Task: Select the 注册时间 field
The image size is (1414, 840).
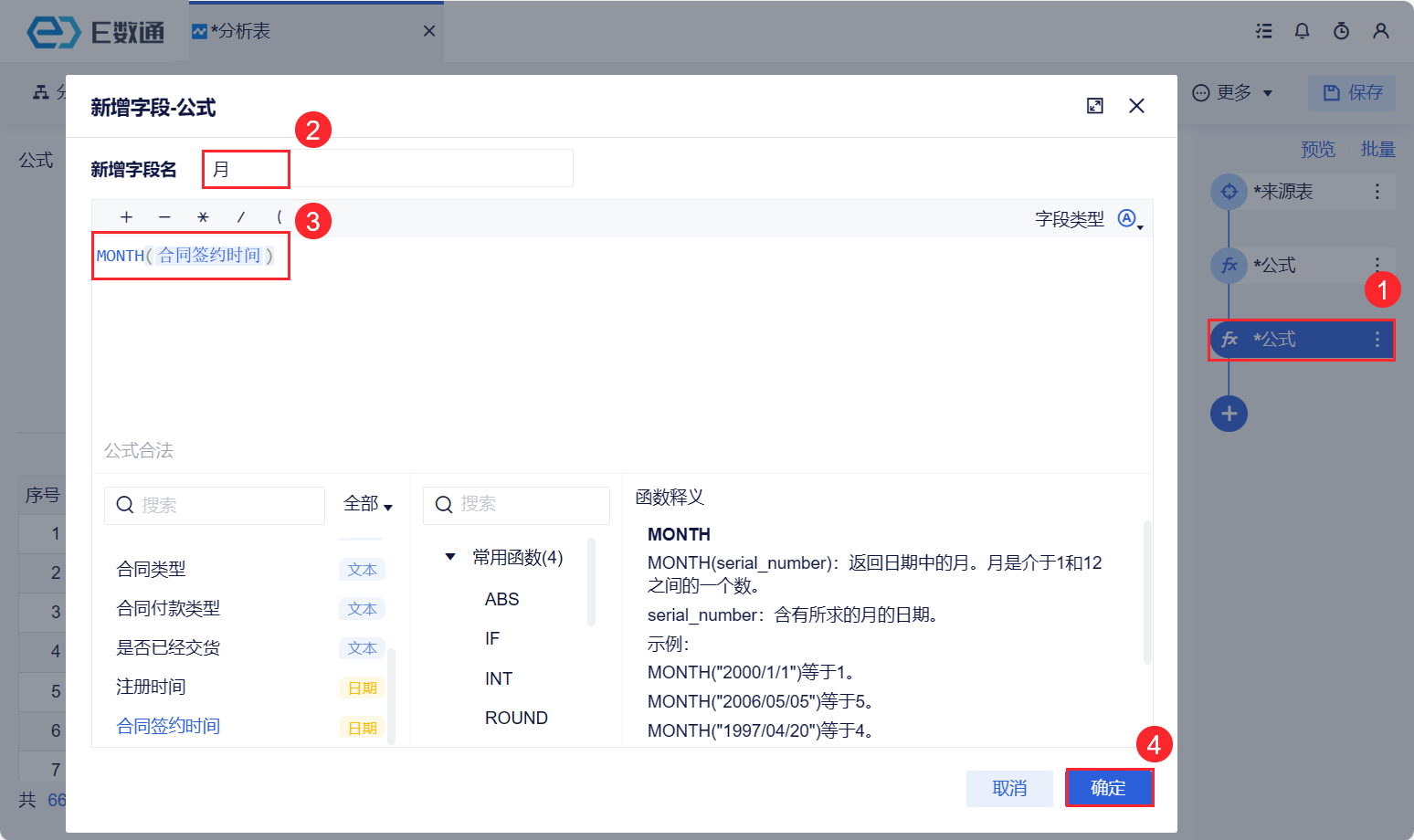Action: 151,687
